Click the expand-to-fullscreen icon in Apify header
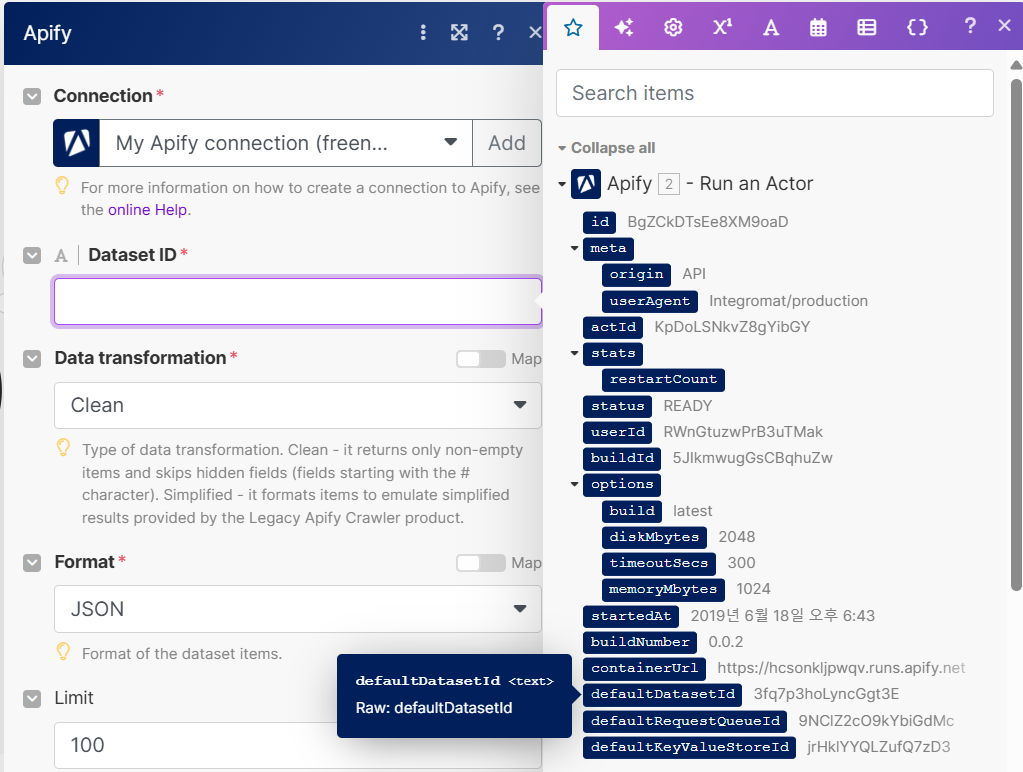The height and width of the screenshot is (772, 1023). coord(459,33)
